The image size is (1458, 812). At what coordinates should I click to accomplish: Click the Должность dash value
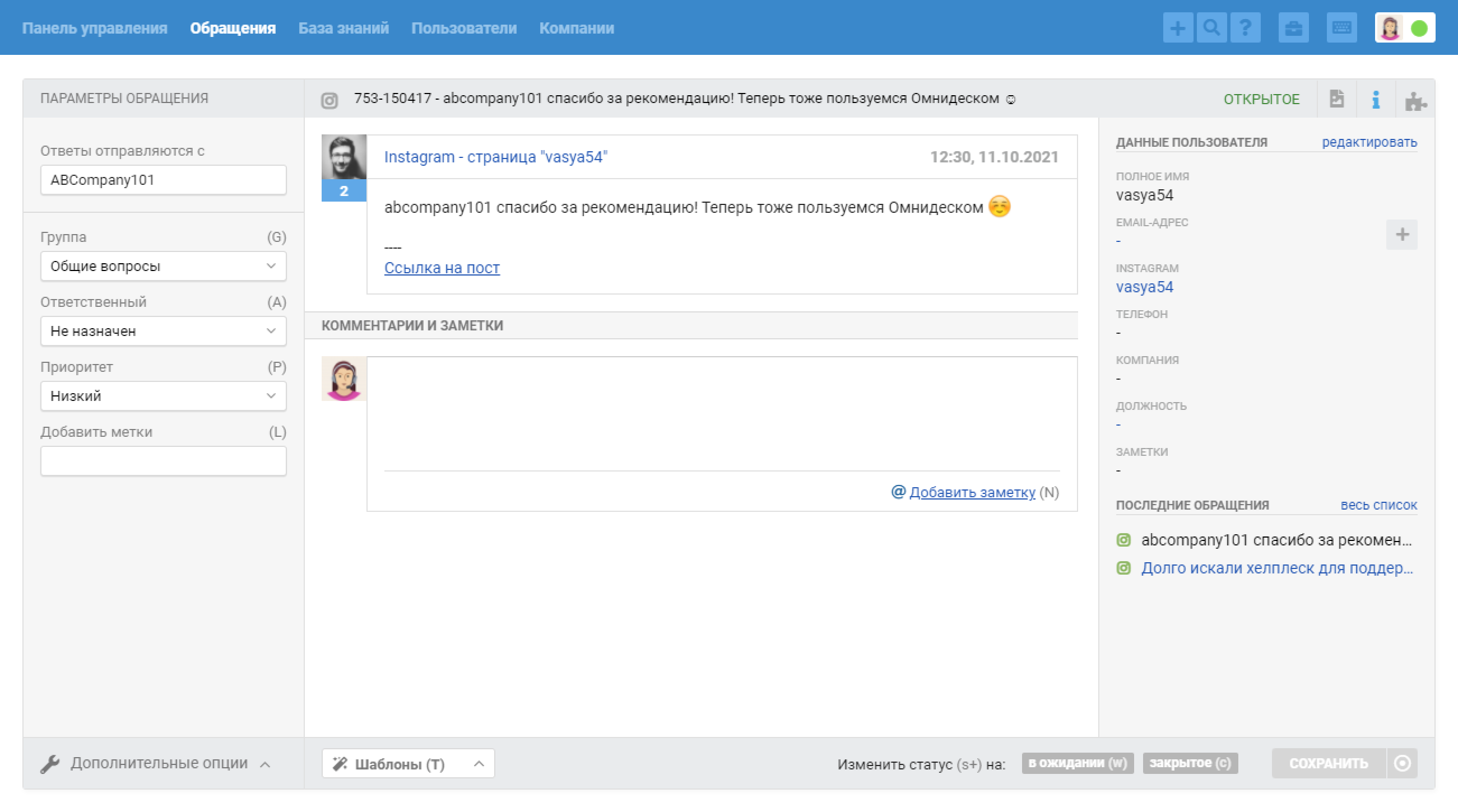point(1118,424)
